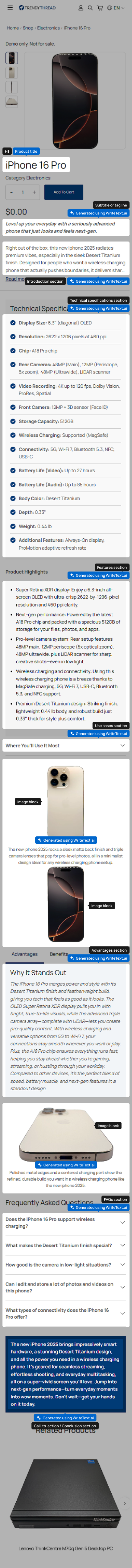The width and height of the screenshot is (132, 1568).
Task: Decrease quantity with the minus button
Action: (x=12, y=192)
